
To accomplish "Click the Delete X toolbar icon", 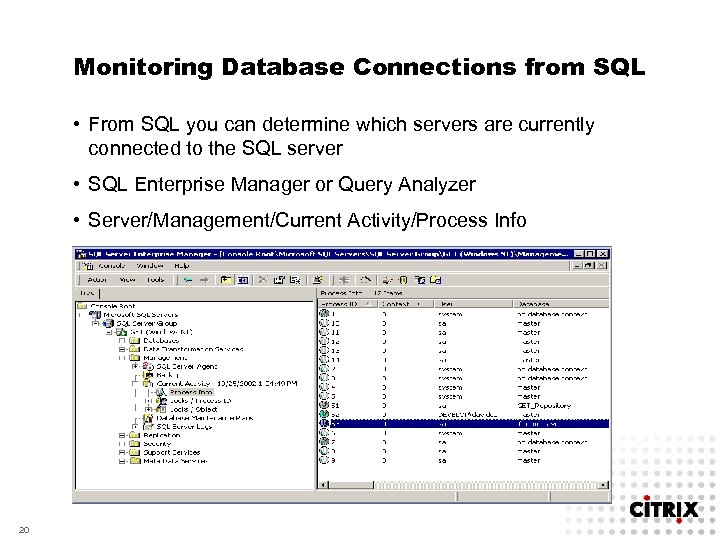I will (x=263, y=280).
